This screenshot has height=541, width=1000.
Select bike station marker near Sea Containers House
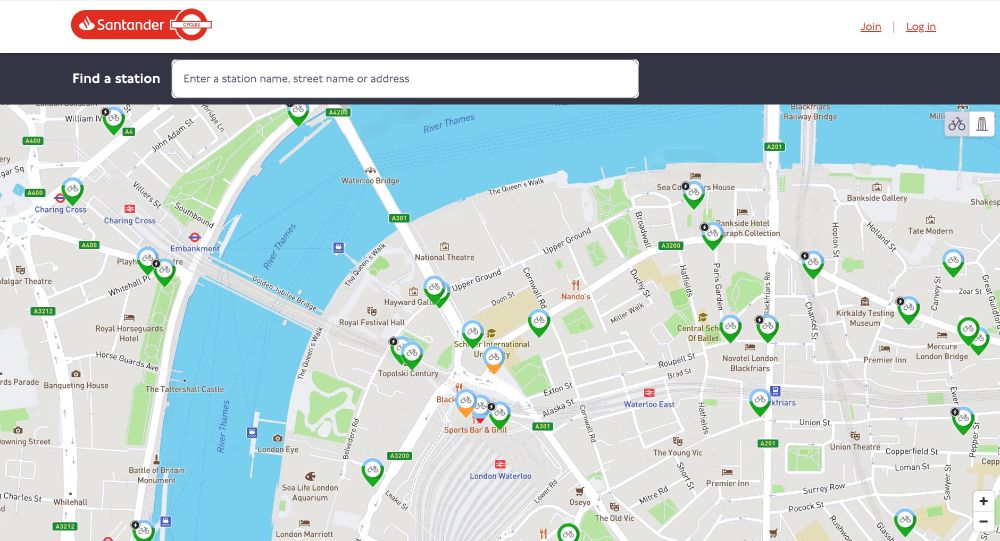693,194
